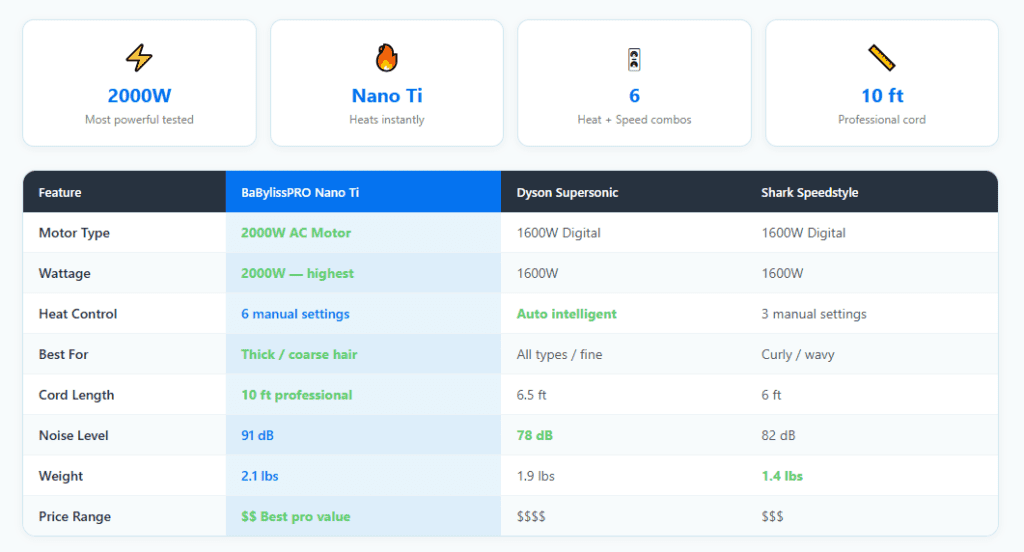Click 'Professional cord' caption
This screenshot has width=1024, height=552.
coord(882,120)
